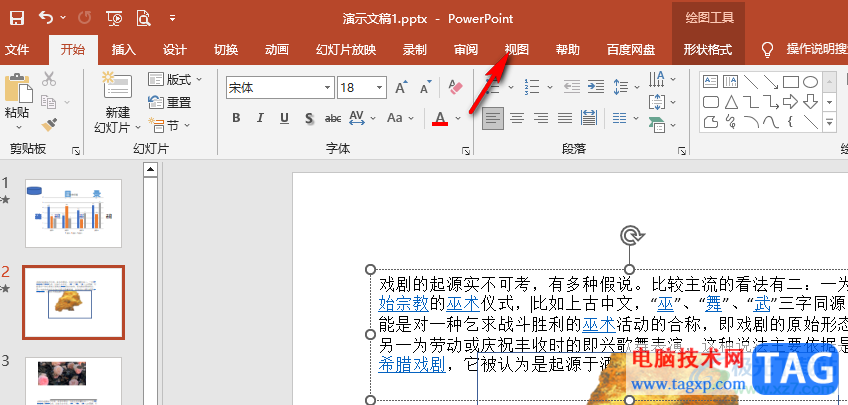Expand the font size dropdown showing 18
The image size is (848, 405).
coord(377,88)
